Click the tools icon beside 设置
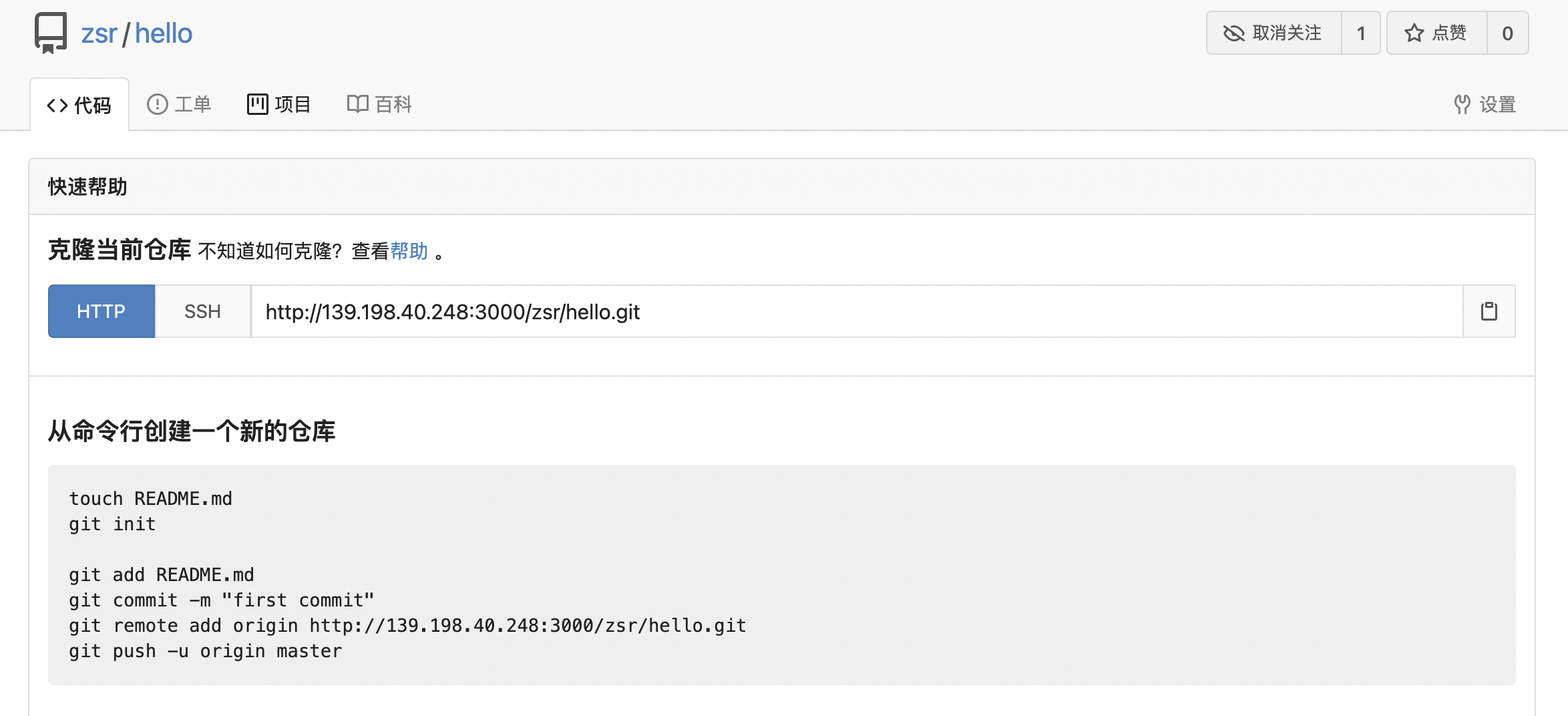Screen dimensions: 1568x716 tap(1462, 104)
